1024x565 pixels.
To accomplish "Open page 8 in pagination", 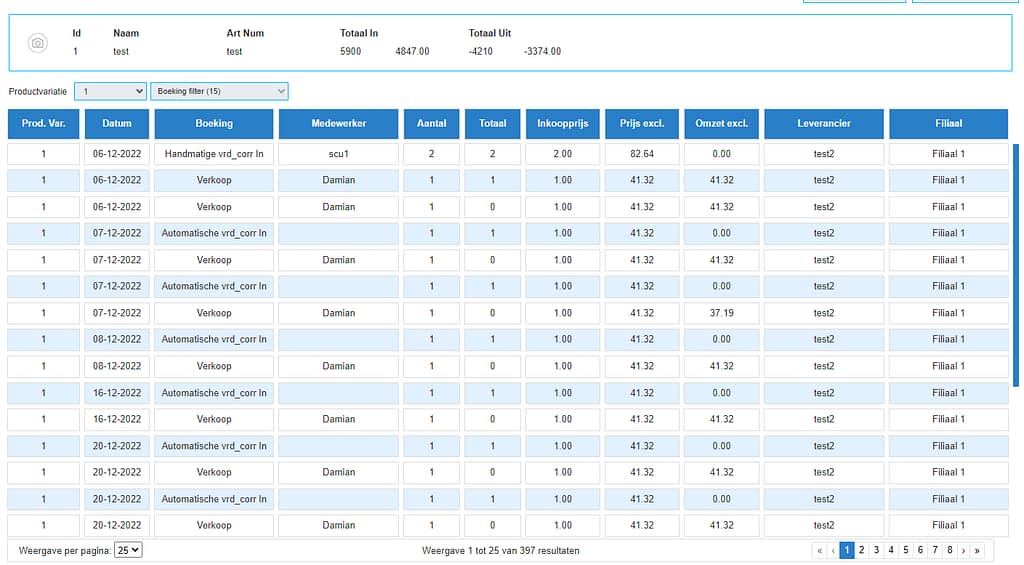I will click(950, 551).
